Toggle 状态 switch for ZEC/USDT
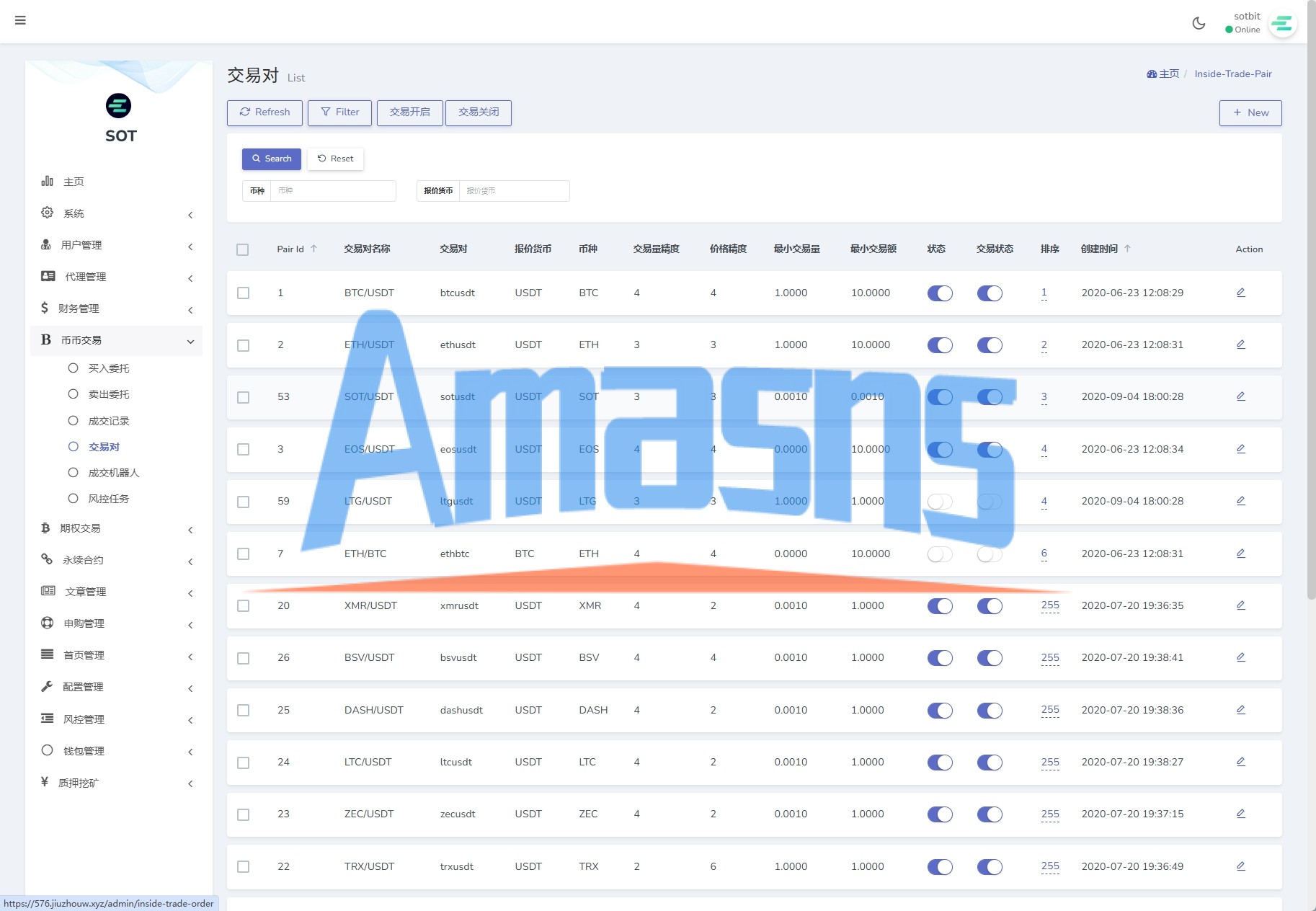The image size is (1316, 911). point(940,814)
